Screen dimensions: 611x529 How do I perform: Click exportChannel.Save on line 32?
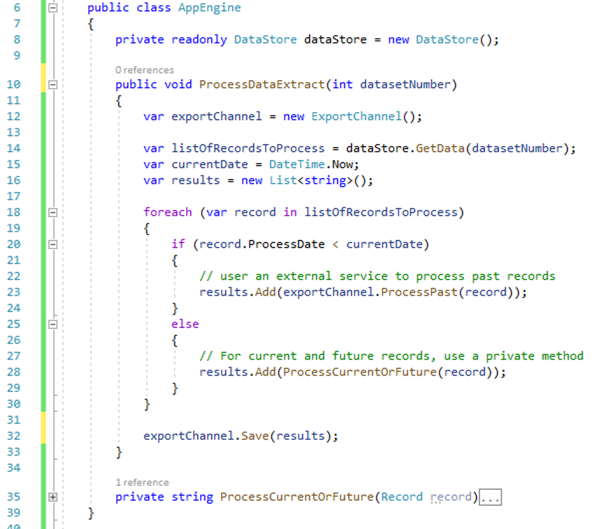[x=206, y=436]
